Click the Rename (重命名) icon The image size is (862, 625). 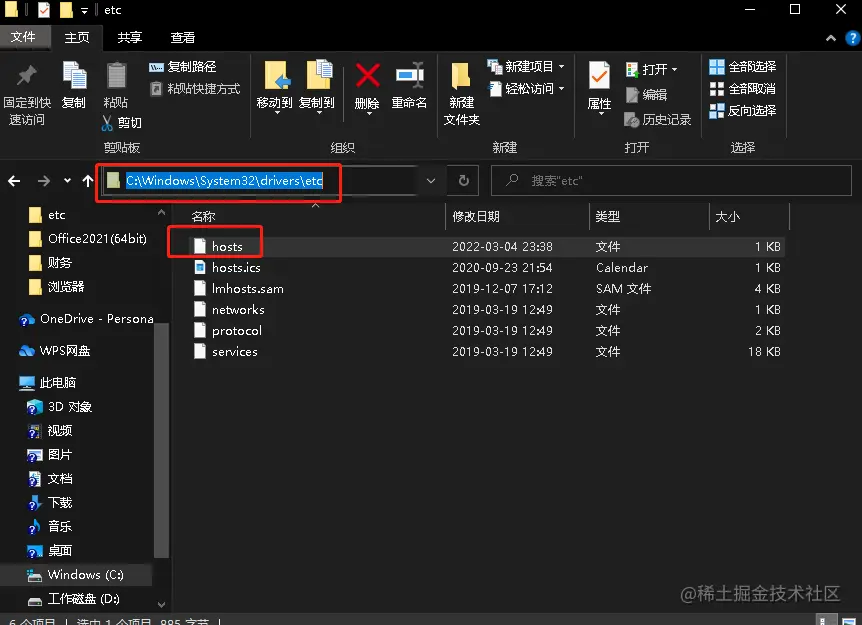pyautogui.click(x=410, y=75)
